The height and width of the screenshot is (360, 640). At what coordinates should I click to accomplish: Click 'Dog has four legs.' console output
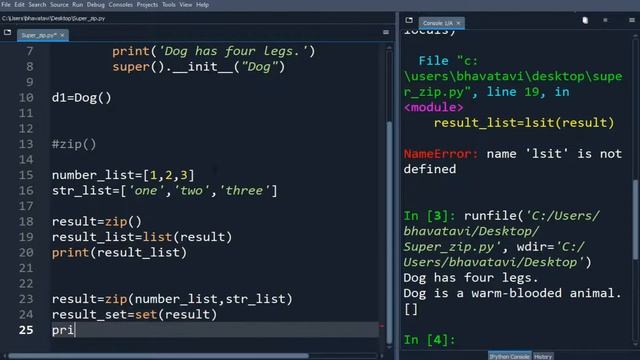pyautogui.click(x=471, y=278)
